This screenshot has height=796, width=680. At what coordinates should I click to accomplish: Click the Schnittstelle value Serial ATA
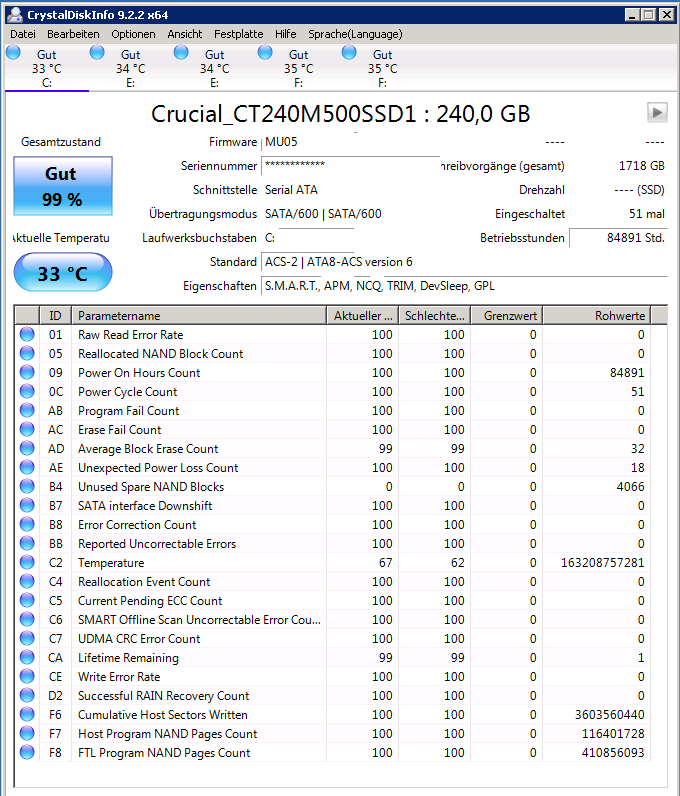click(x=291, y=190)
